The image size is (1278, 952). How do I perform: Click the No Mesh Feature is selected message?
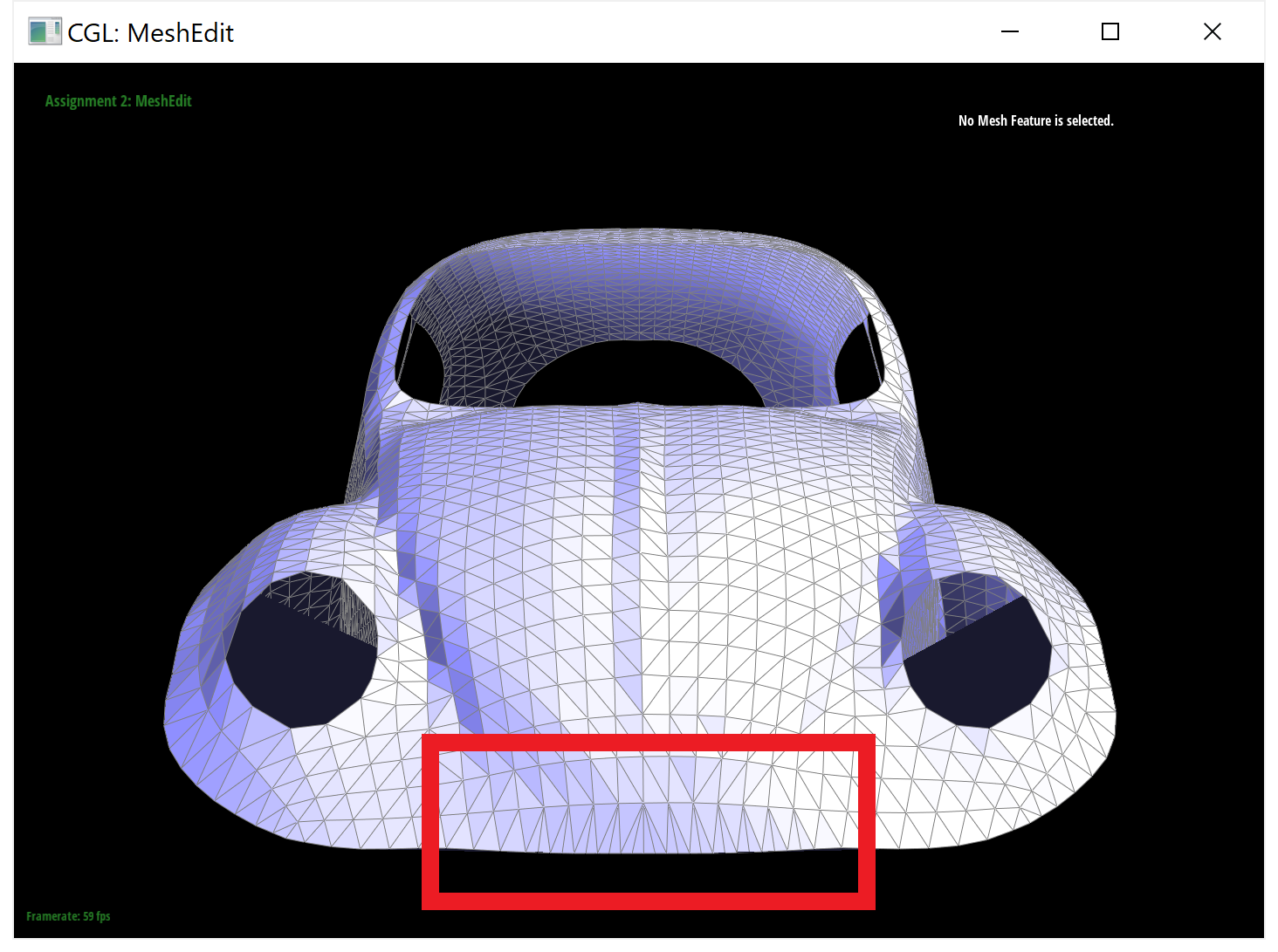click(1035, 120)
